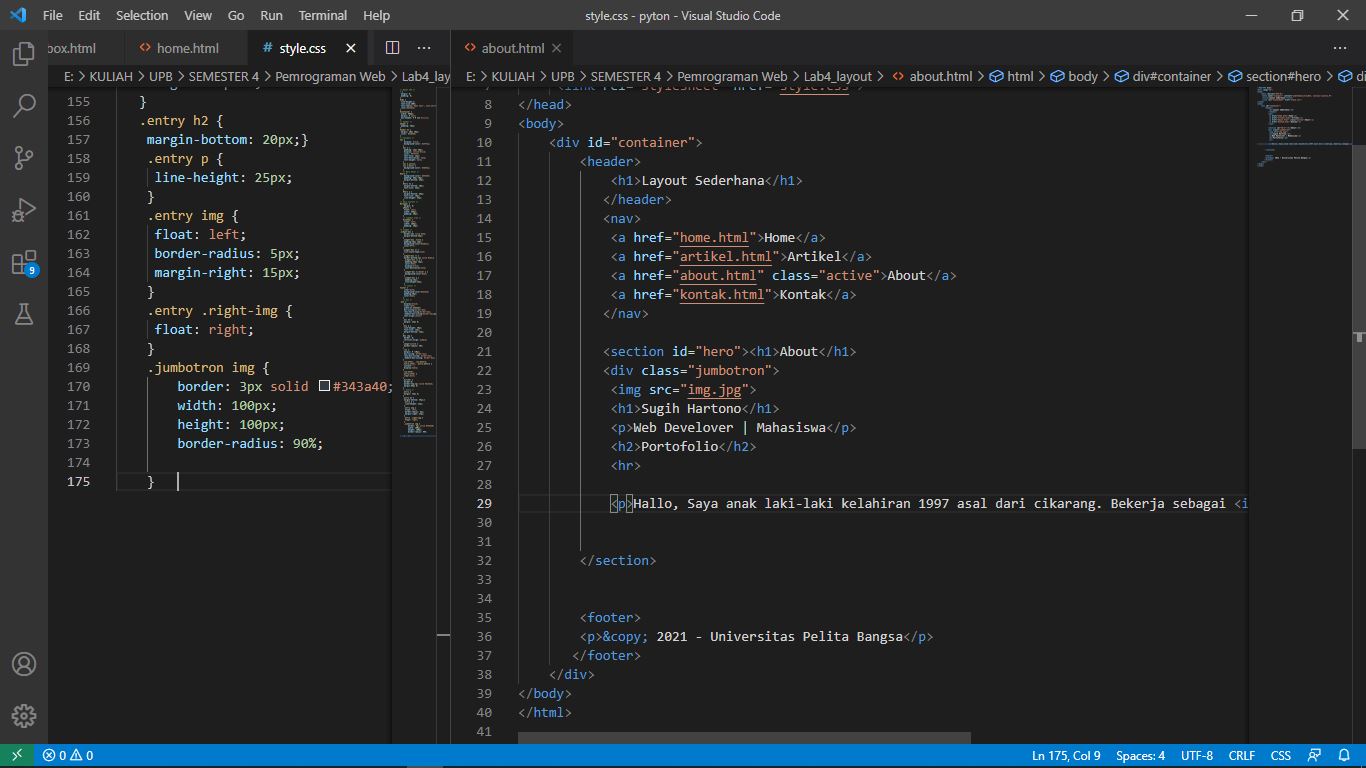Viewport: 1366px width, 768px height.
Task: Click the CRLF line ending indicator
Action: (x=1241, y=755)
